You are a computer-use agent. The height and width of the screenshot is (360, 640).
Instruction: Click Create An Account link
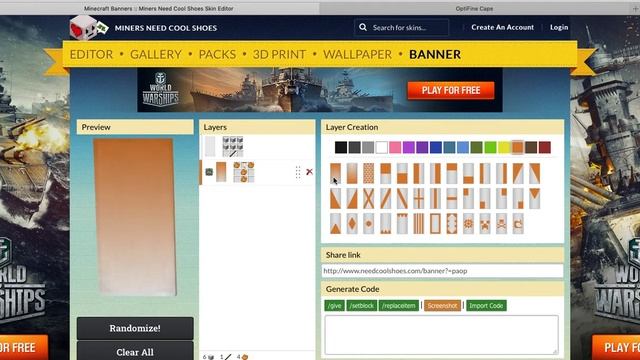click(x=502, y=27)
